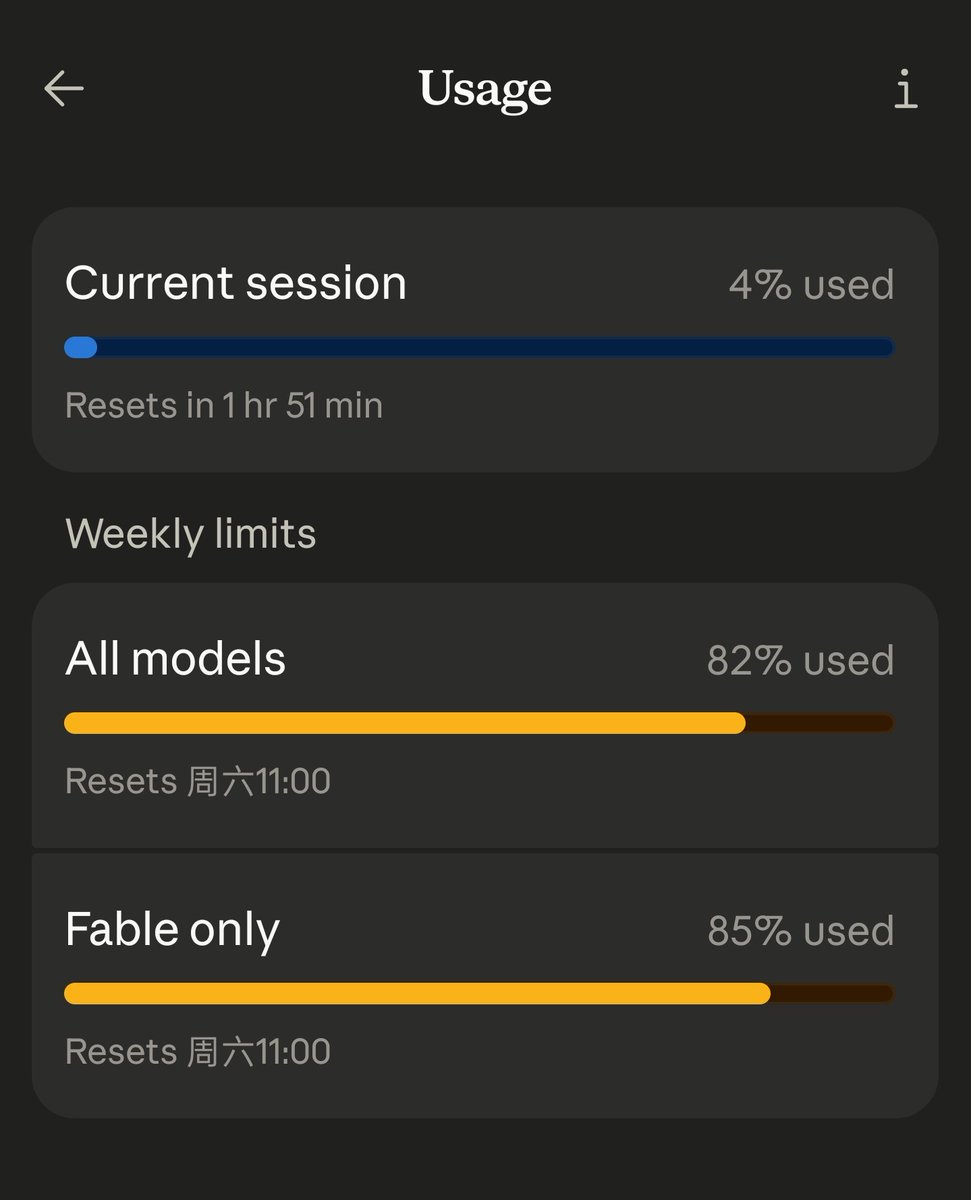
Task: Select the All models heading
Action: tap(176, 659)
